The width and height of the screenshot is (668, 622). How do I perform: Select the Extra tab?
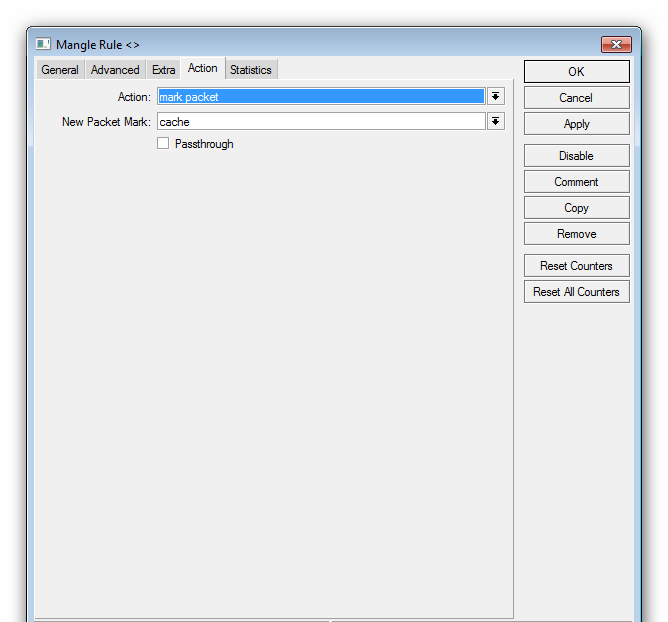(164, 70)
